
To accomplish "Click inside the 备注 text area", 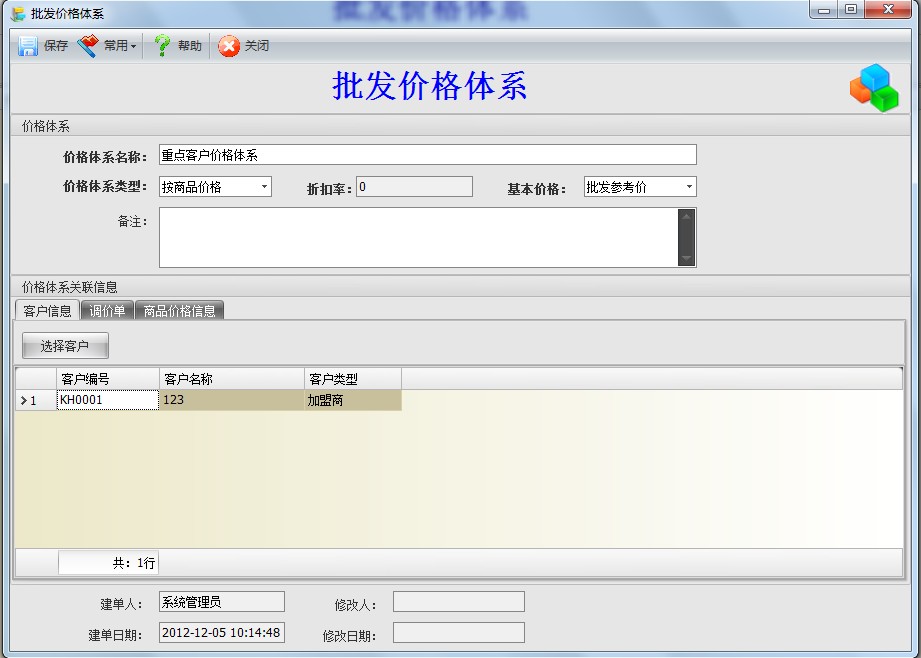I will tap(418, 237).
